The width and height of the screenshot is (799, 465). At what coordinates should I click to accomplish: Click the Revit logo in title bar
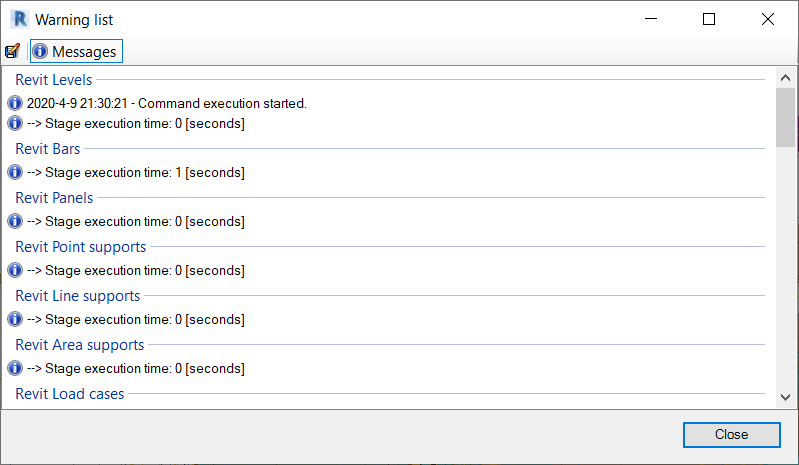coord(20,19)
